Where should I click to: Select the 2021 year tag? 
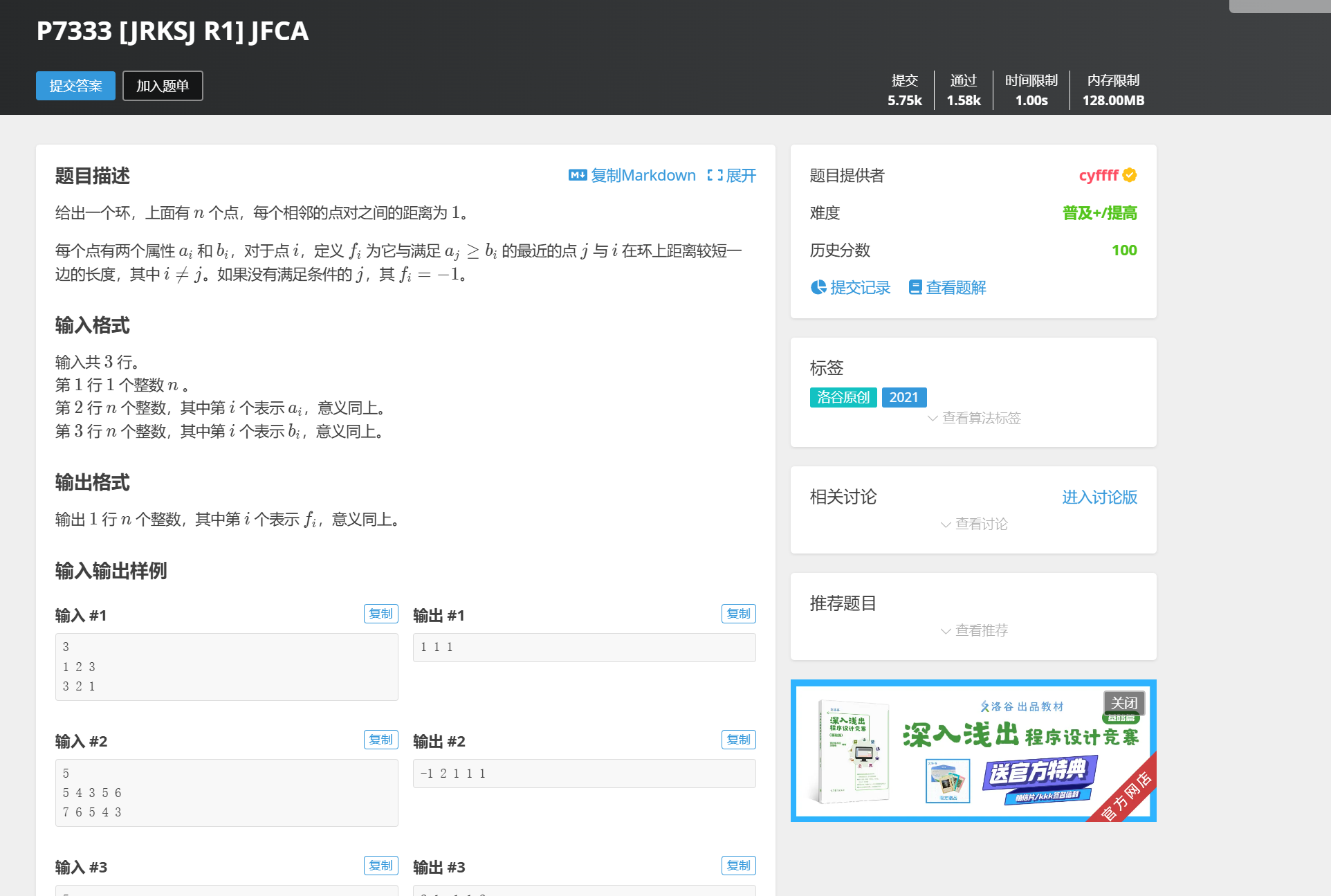pyautogui.click(x=903, y=397)
